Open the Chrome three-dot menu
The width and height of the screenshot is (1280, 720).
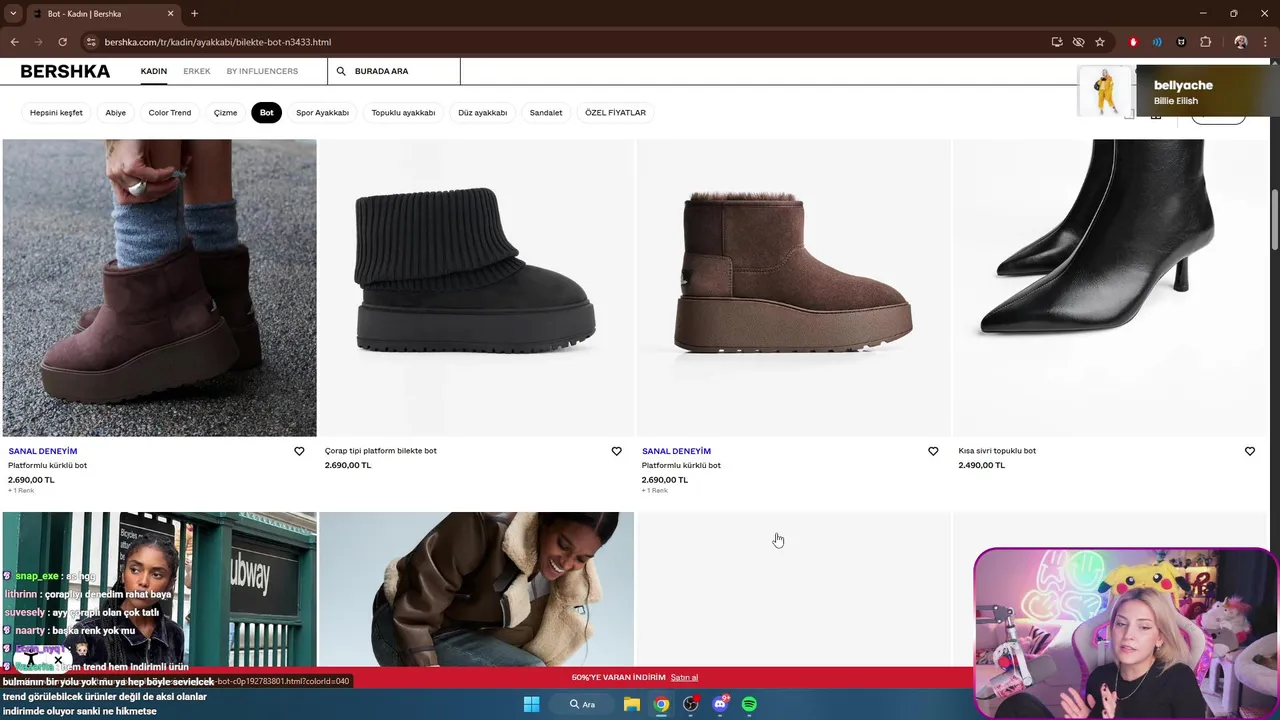coord(1266,42)
